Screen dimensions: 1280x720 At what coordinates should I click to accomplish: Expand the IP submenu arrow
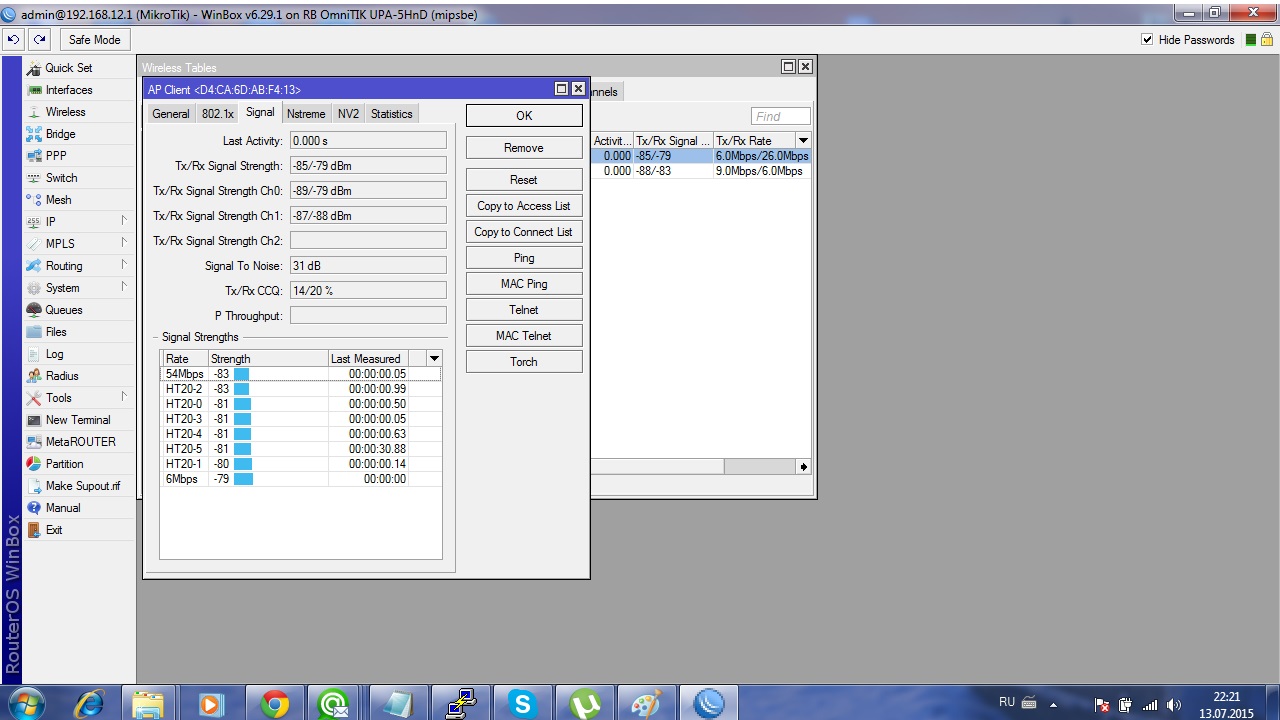pos(124,221)
